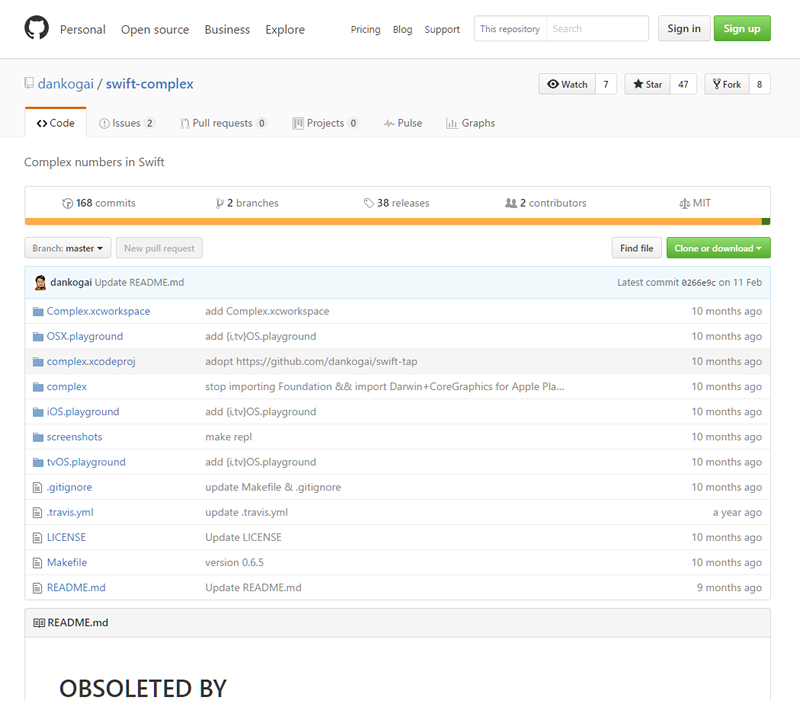The height and width of the screenshot is (701, 800).
Task: Click the file icon for .travis.yml
Action: (37, 512)
